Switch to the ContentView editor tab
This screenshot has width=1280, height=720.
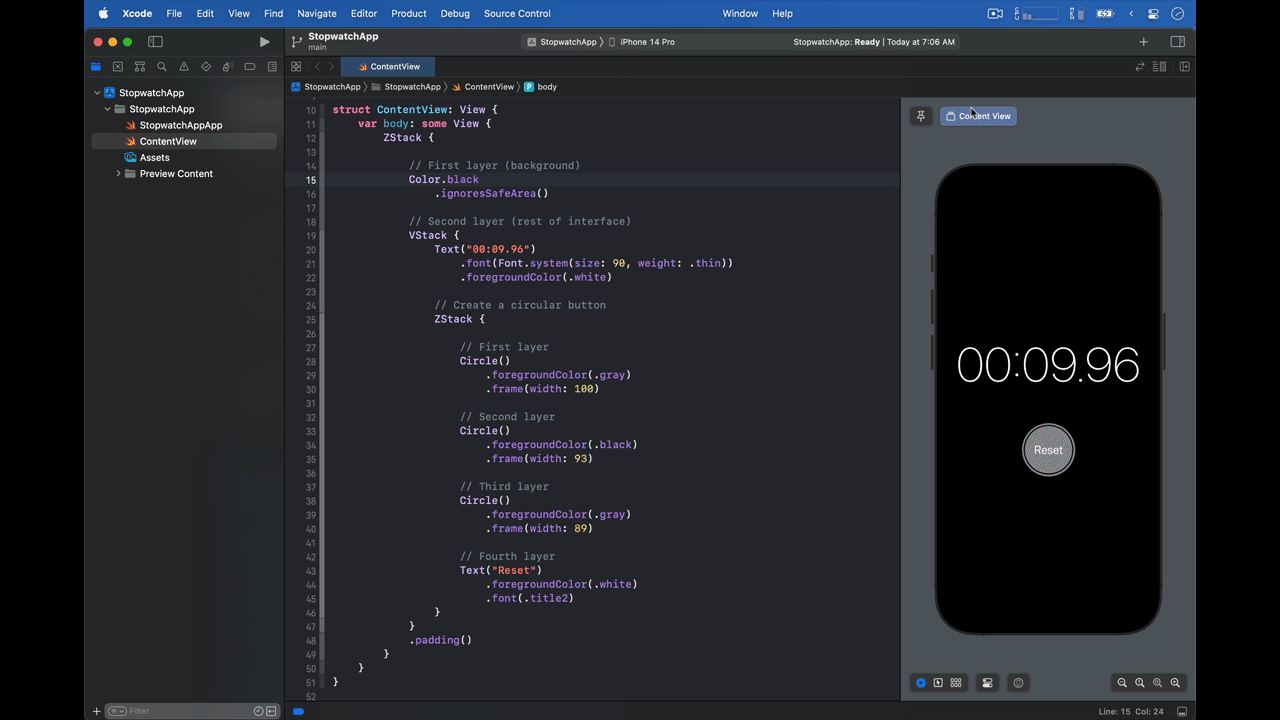tap(395, 66)
